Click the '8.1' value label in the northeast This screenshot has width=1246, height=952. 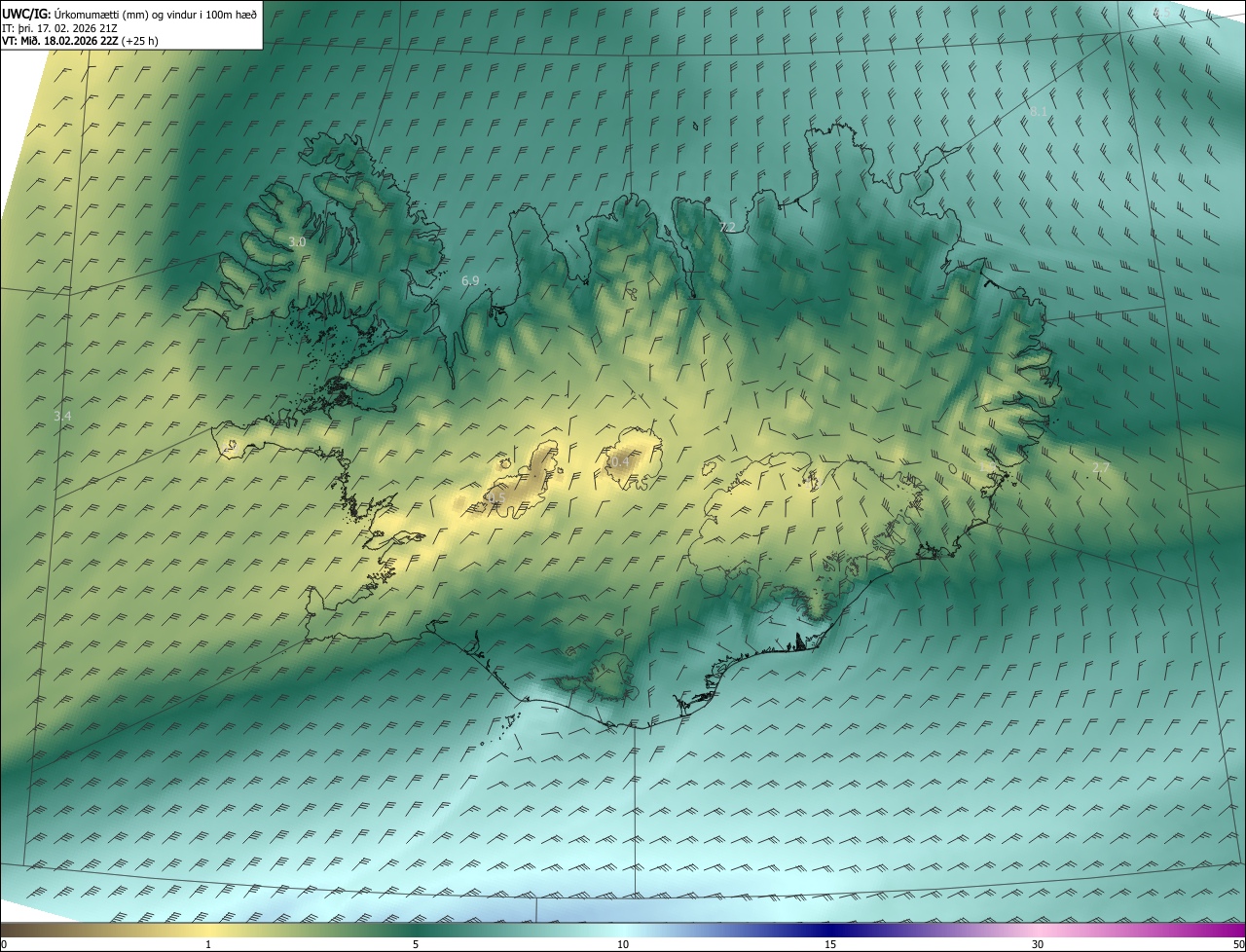coord(1040,111)
